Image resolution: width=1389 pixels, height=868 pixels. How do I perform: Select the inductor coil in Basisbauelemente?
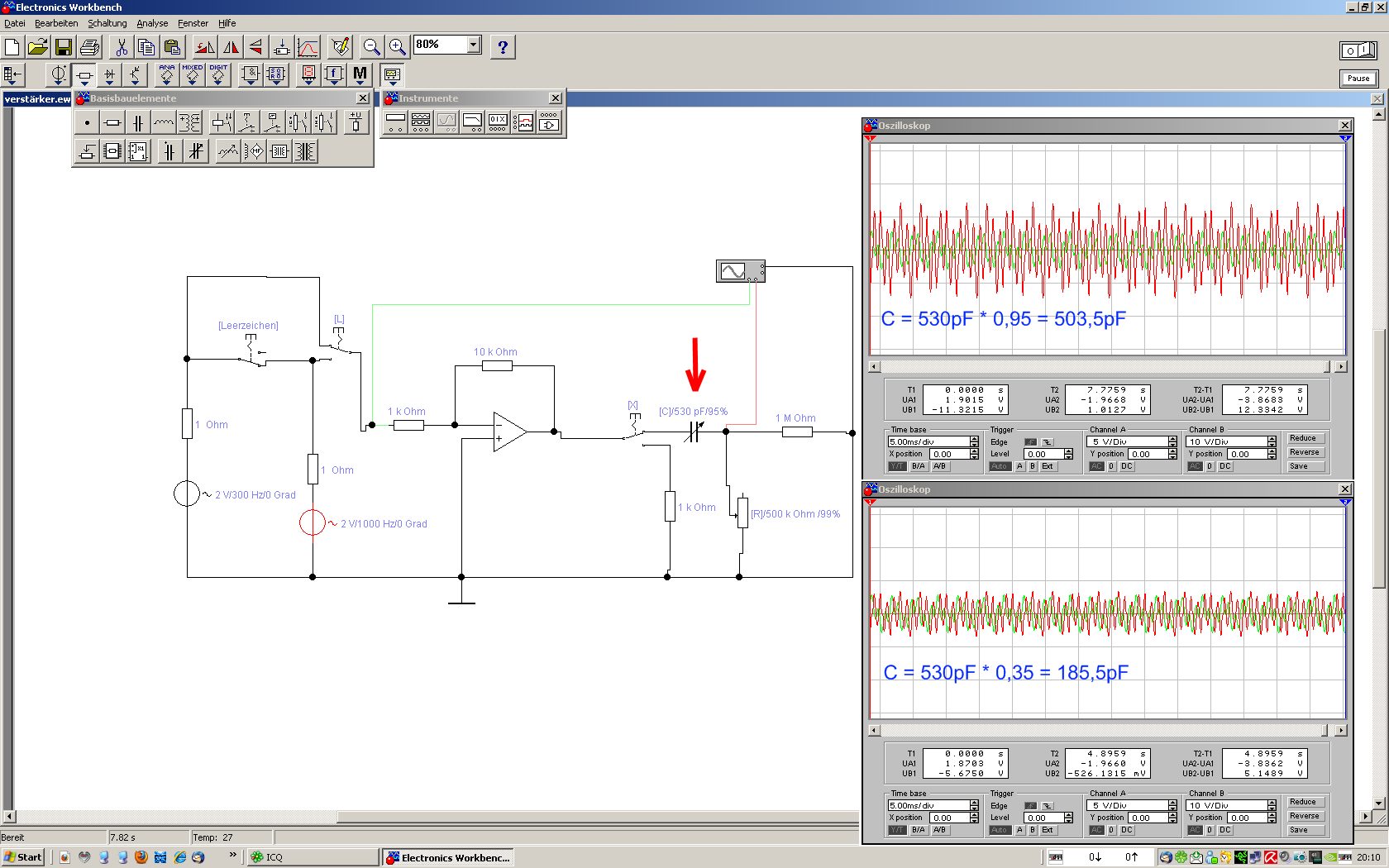tap(164, 123)
